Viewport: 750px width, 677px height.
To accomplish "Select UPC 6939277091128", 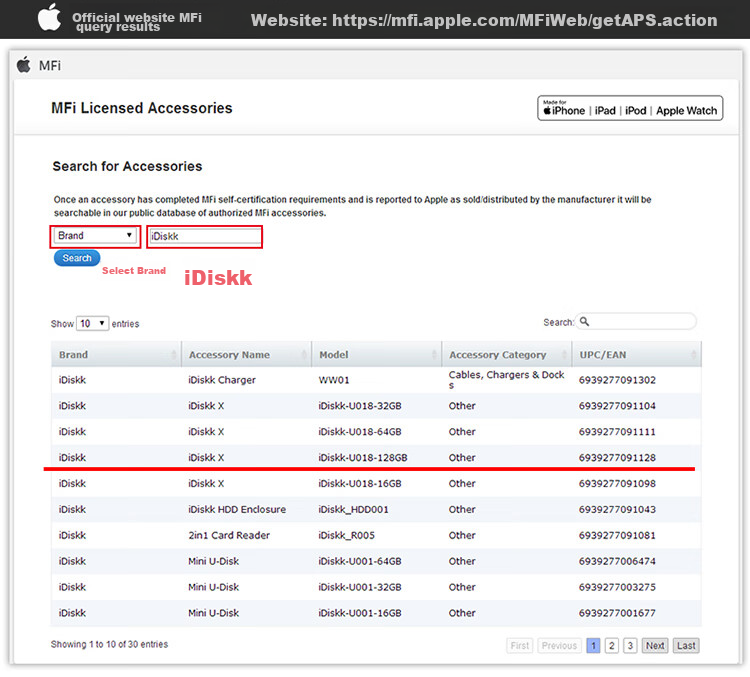I will point(617,457).
